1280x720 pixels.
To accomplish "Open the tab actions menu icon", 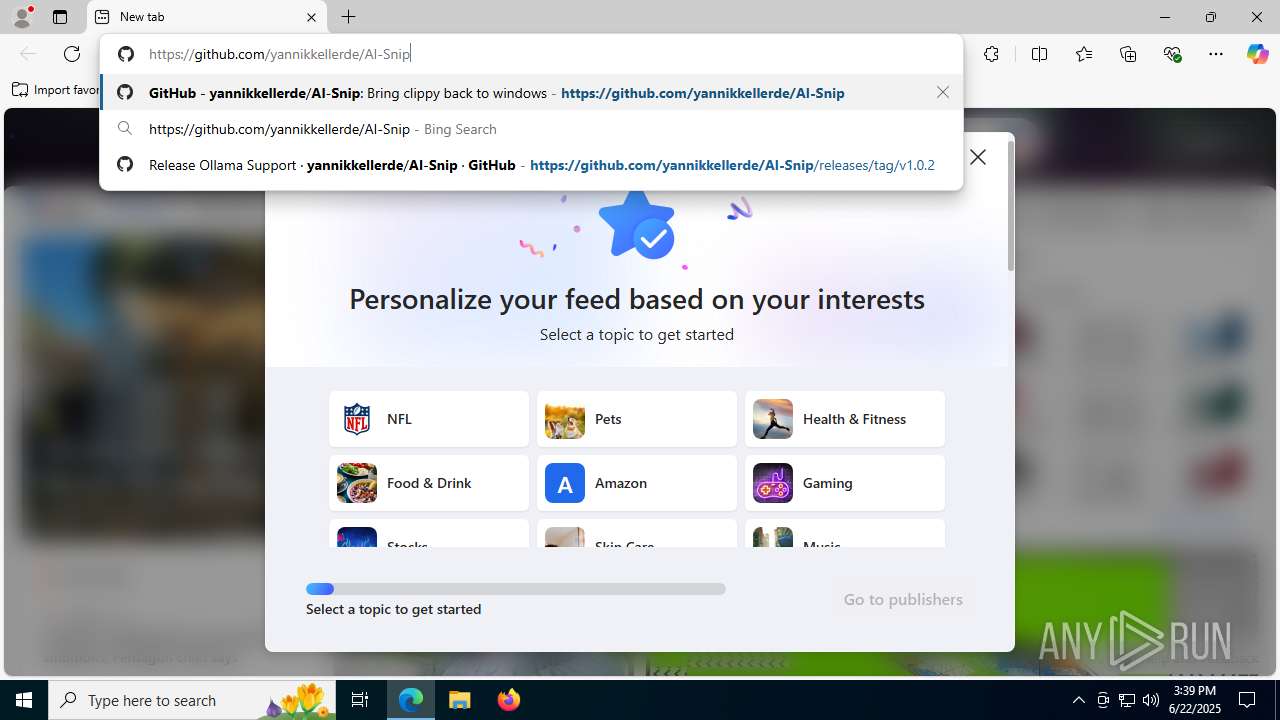I will (60, 17).
